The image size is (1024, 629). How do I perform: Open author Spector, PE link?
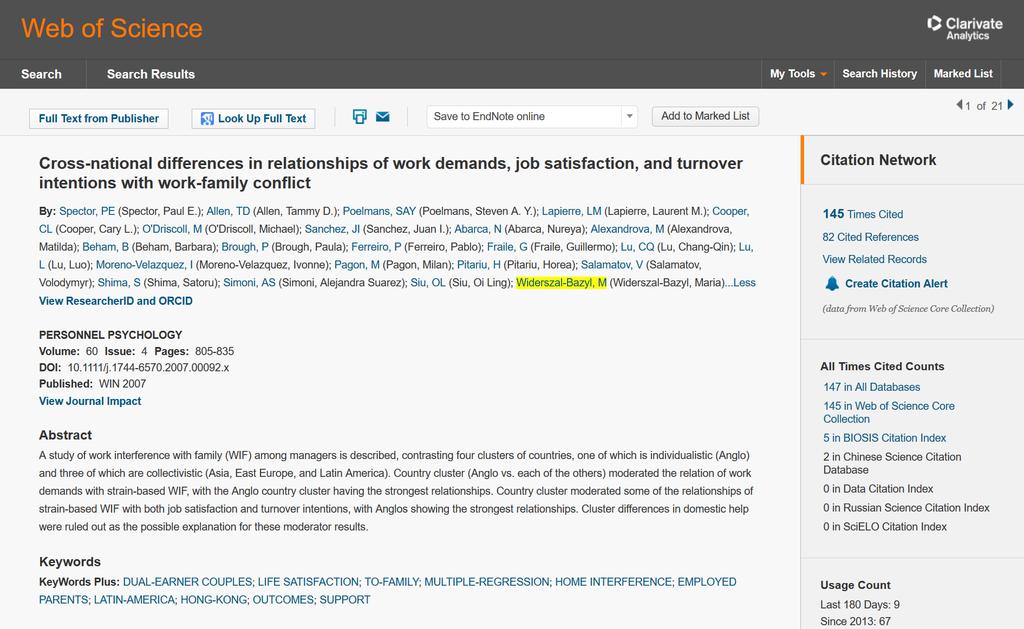(87, 211)
